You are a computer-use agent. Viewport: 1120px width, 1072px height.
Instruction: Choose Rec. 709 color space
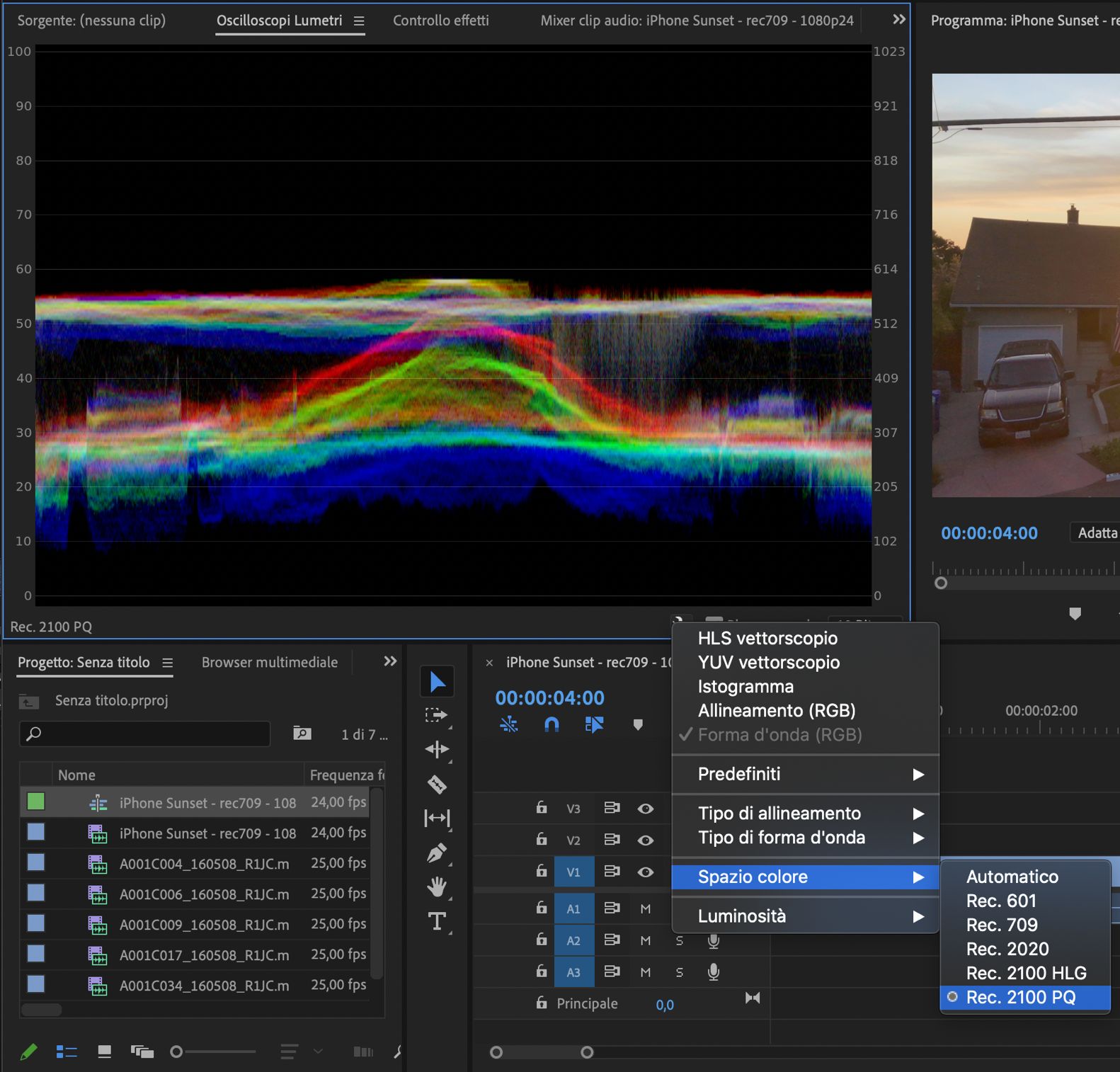click(1002, 925)
